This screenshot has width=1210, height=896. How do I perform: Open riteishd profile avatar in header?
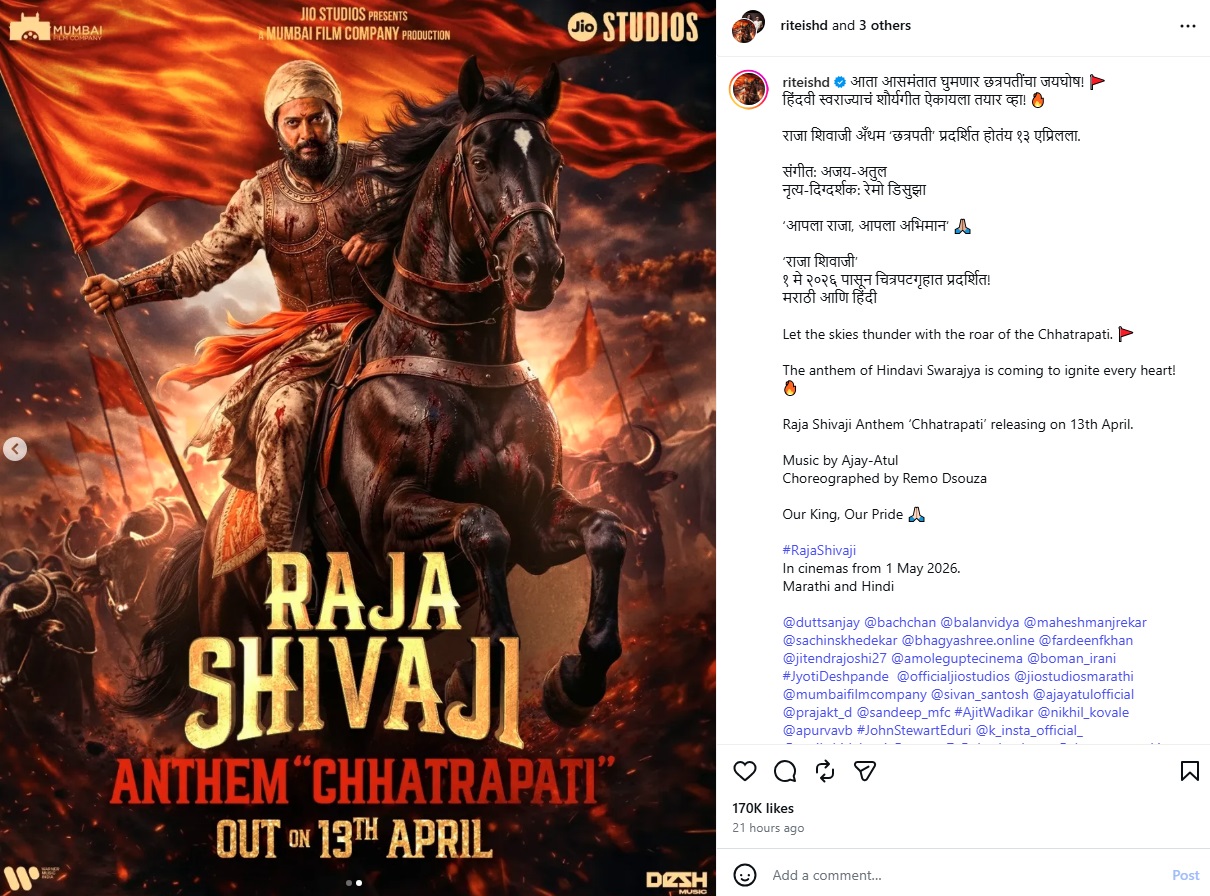click(749, 26)
